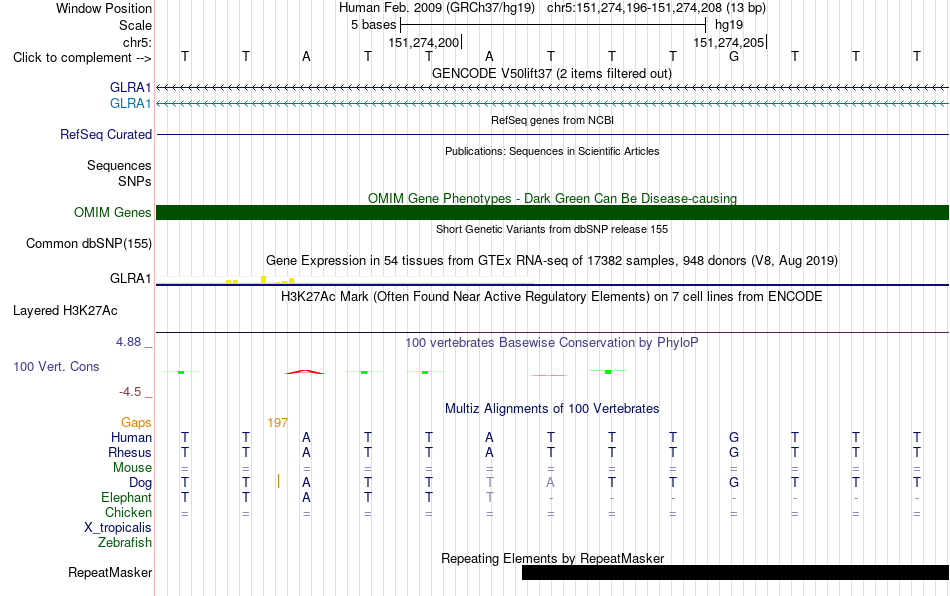
Task: Open the dark blue GLRA1 GENCODE track label
Action: pyautogui.click(x=130, y=87)
